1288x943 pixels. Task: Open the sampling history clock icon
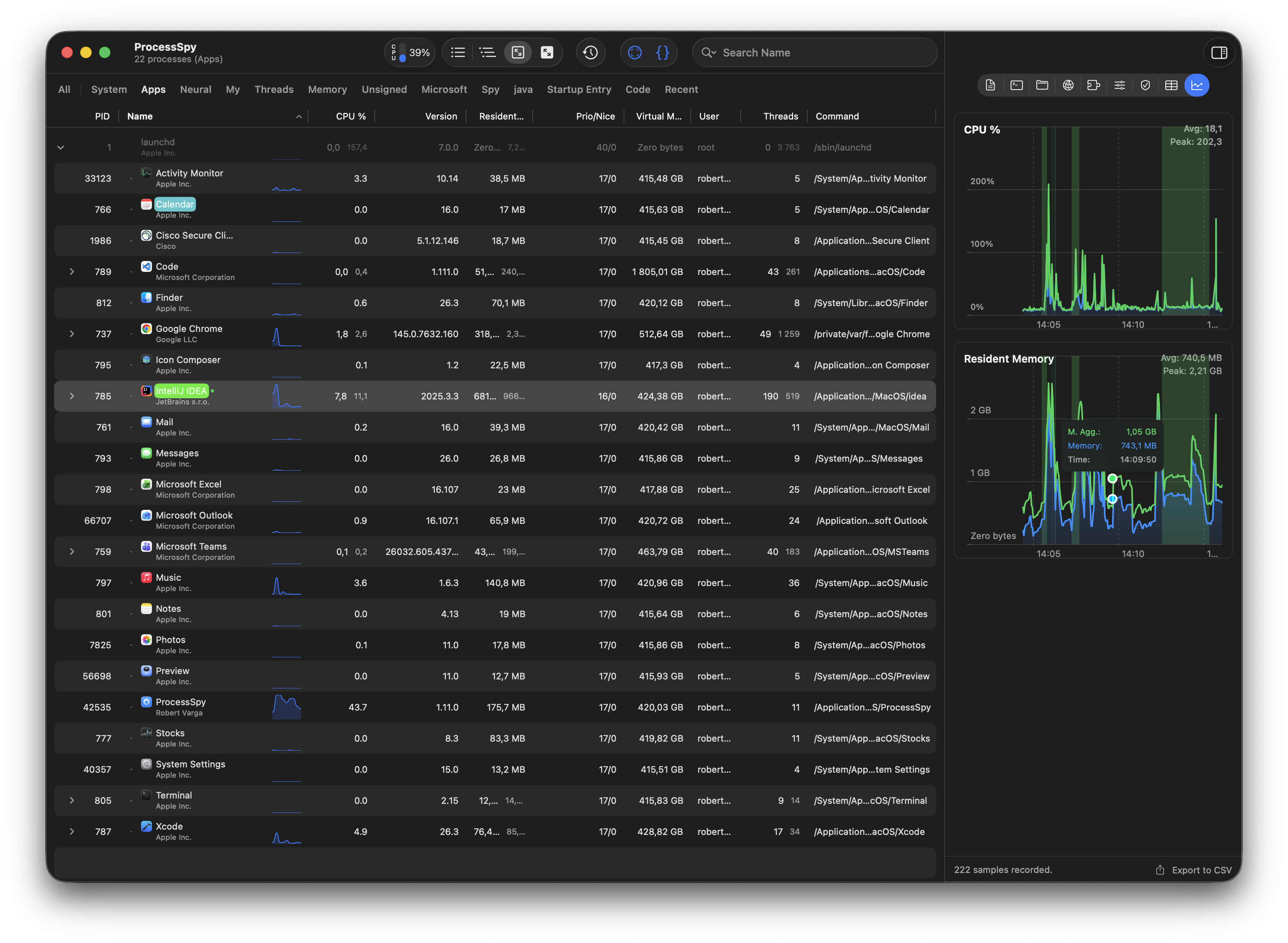coord(591,52)
